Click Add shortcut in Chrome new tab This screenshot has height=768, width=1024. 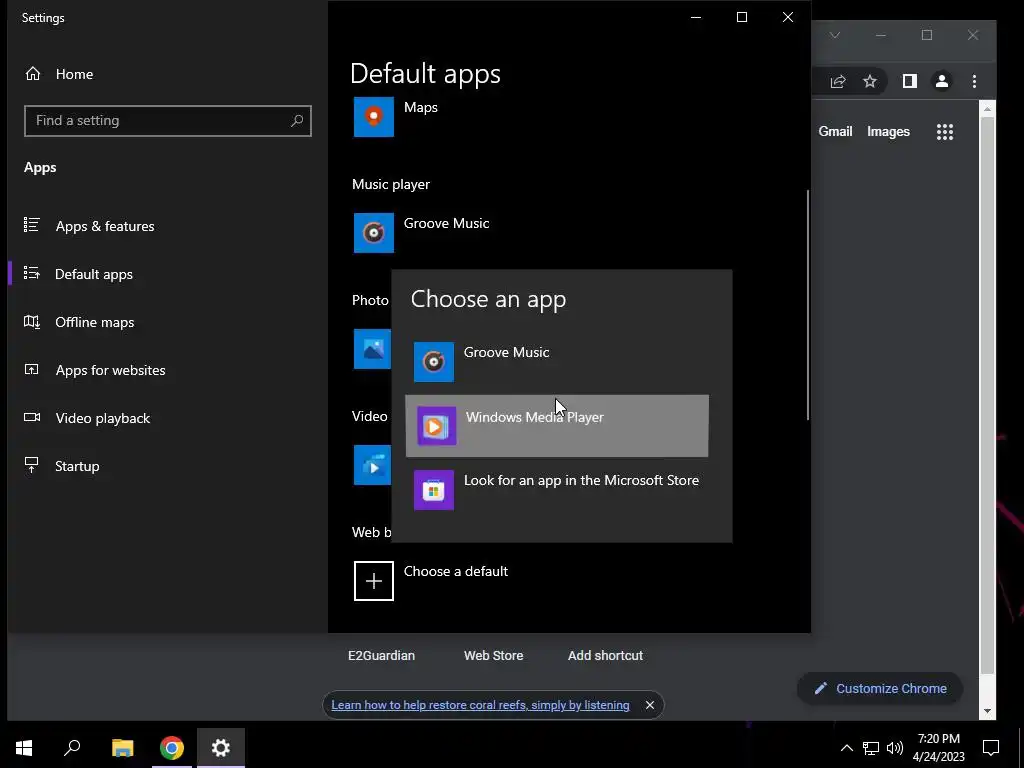click(605, 656)
